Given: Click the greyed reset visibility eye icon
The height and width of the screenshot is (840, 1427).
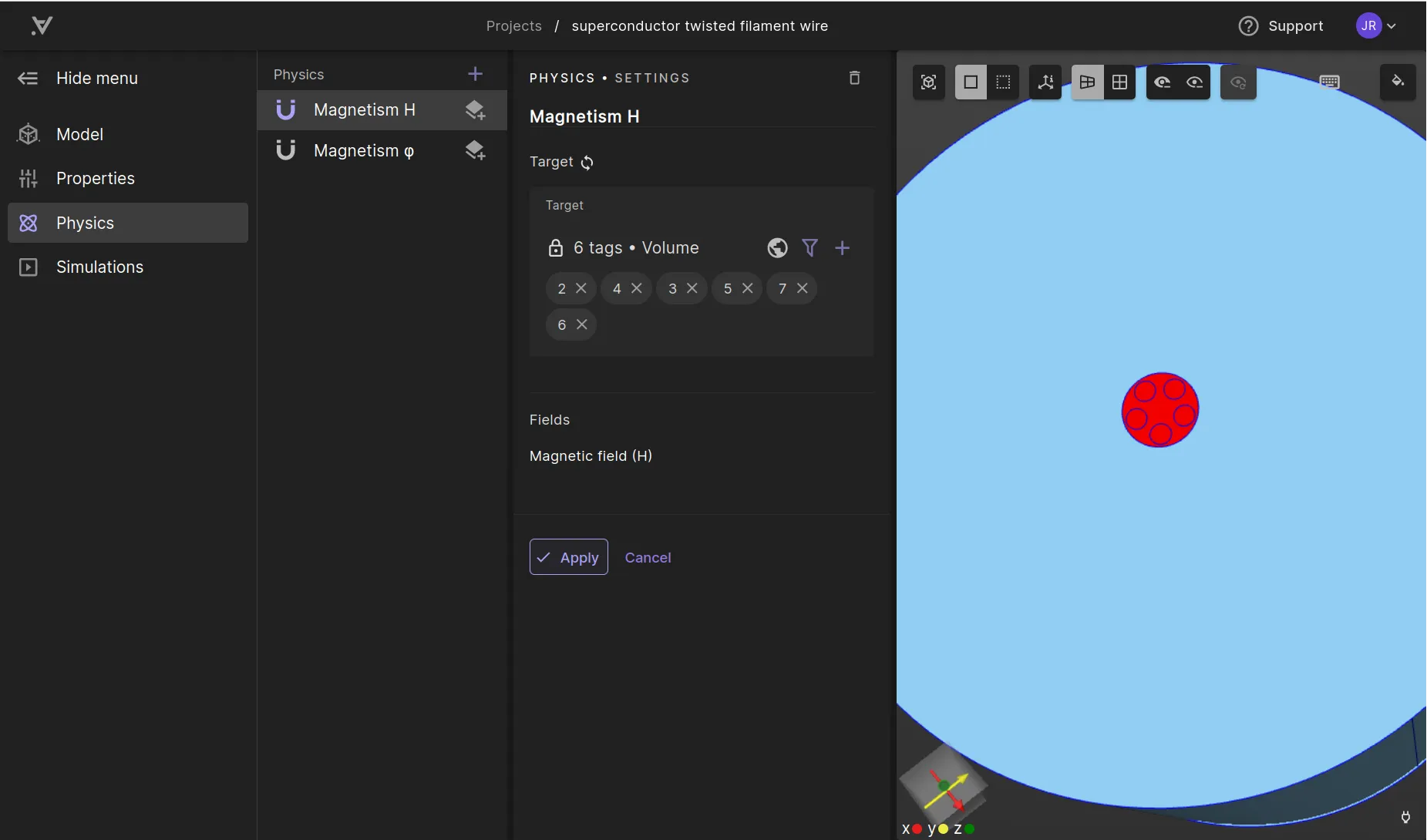Looking at the screenshot, I should 1238,82.
